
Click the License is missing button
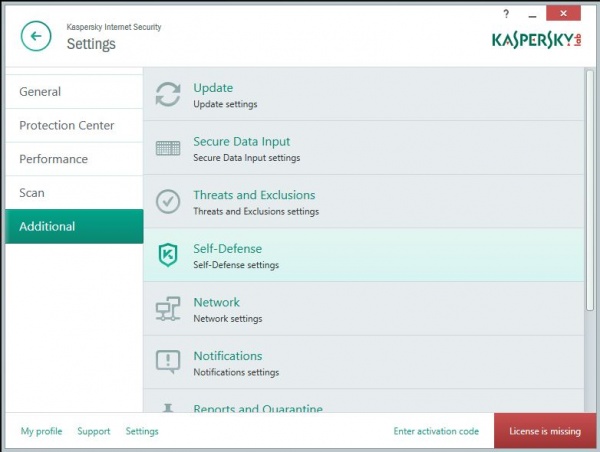click(x=545, y=431)
